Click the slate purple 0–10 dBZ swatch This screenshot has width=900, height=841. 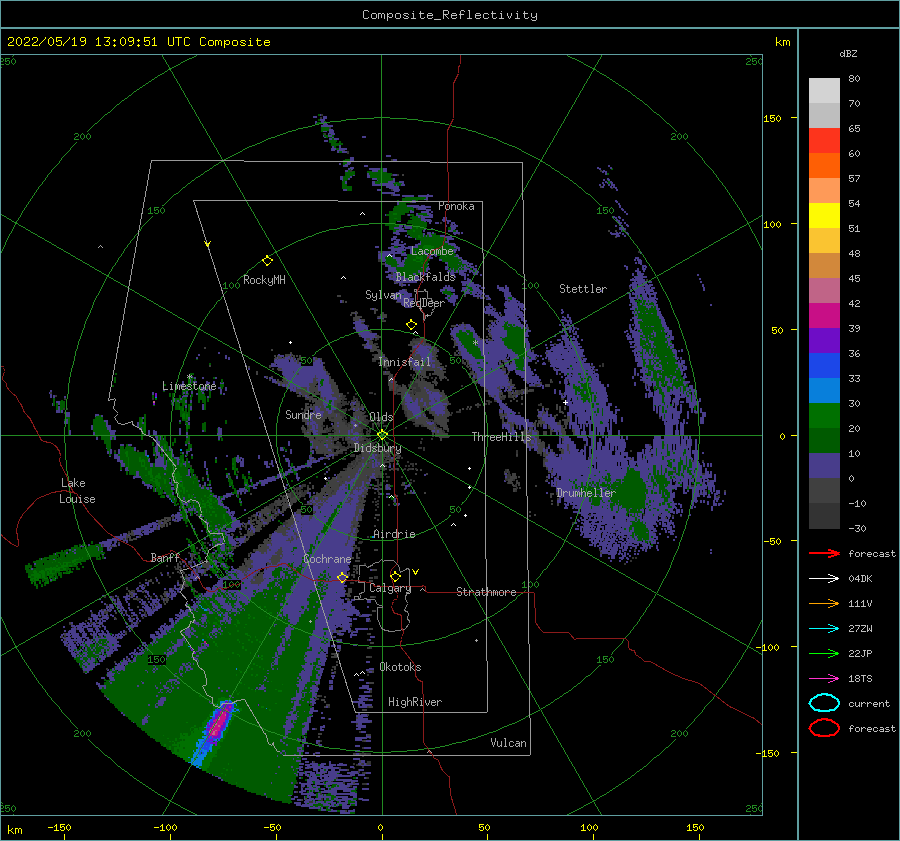tap(824, 466)
